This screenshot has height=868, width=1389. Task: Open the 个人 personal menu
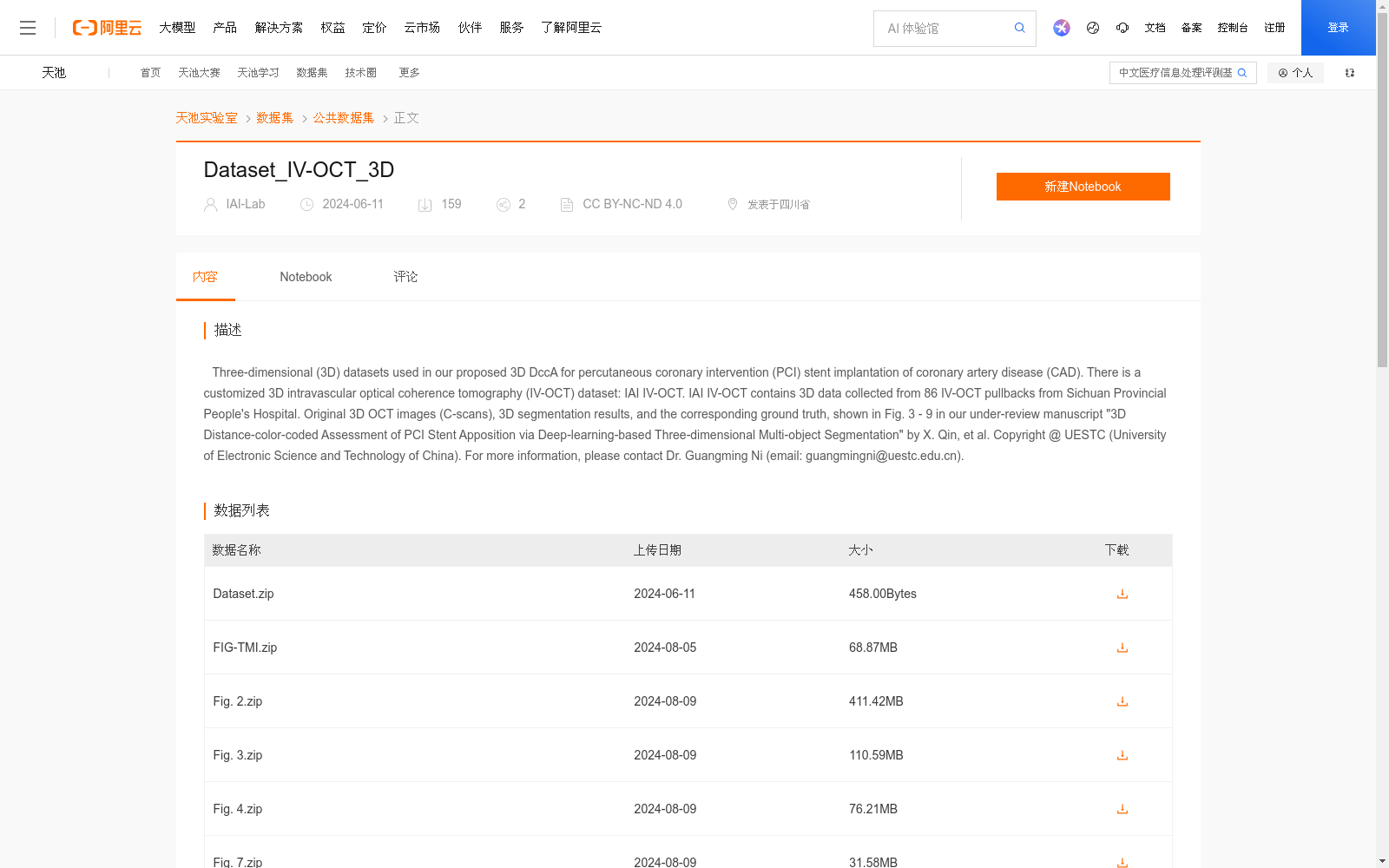point(1295,73)
